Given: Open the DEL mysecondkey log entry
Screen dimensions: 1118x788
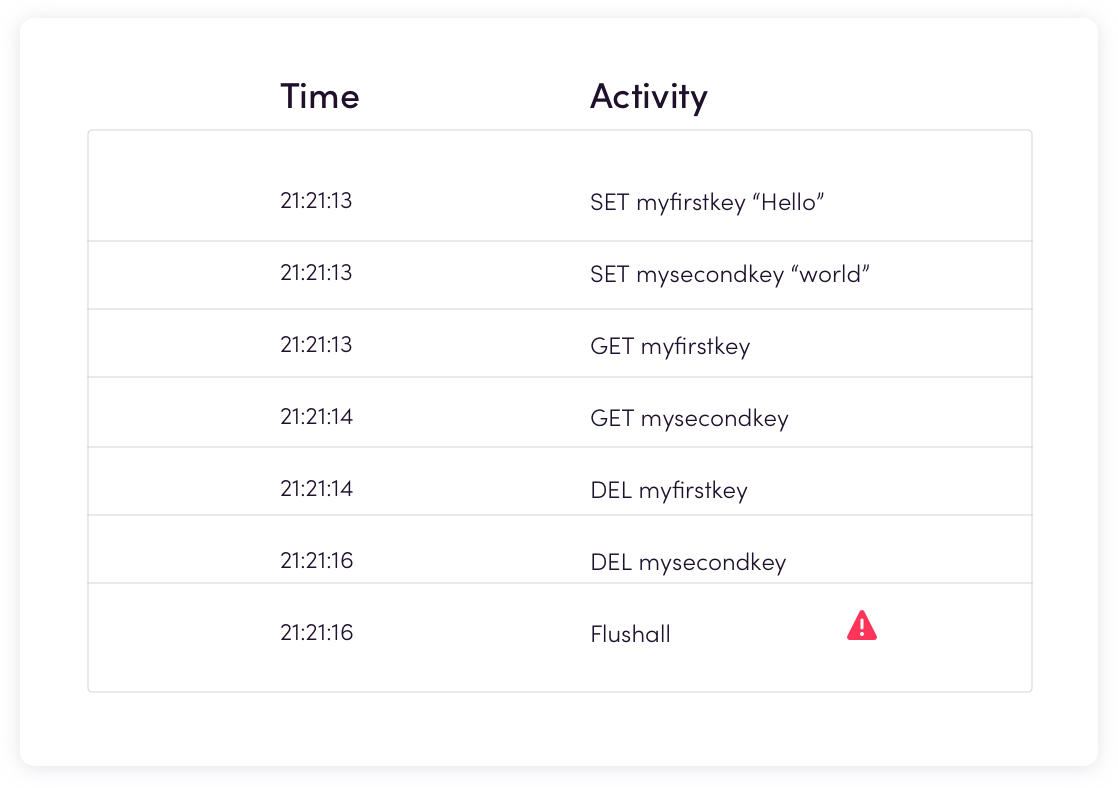Looking at the screenshot, I should (688, 563).
